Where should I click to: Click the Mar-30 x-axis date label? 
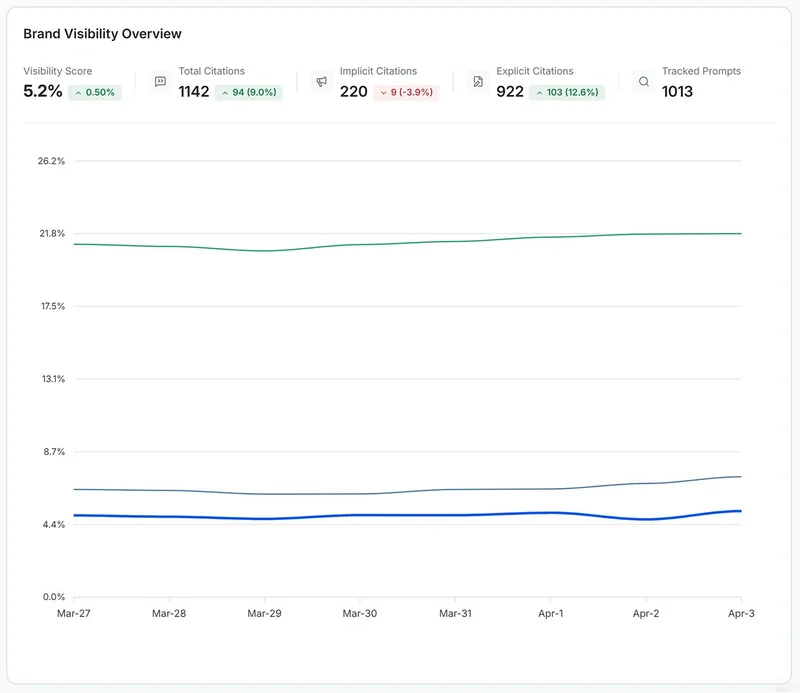[x=359, y=613]
